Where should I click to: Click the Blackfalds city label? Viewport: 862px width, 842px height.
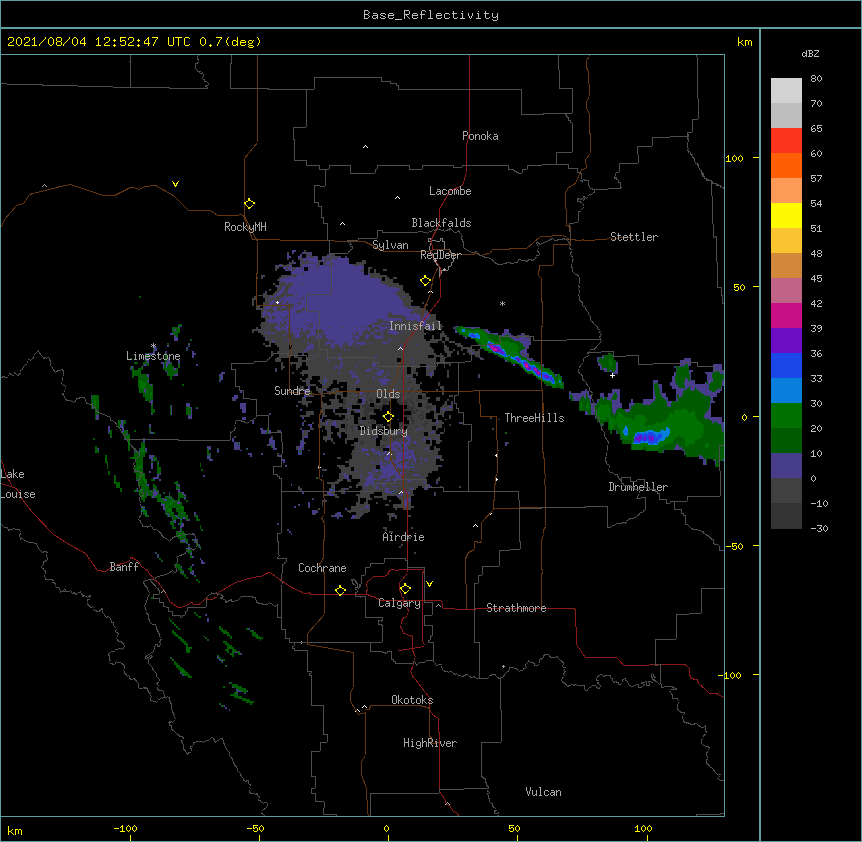coord(441,223)
